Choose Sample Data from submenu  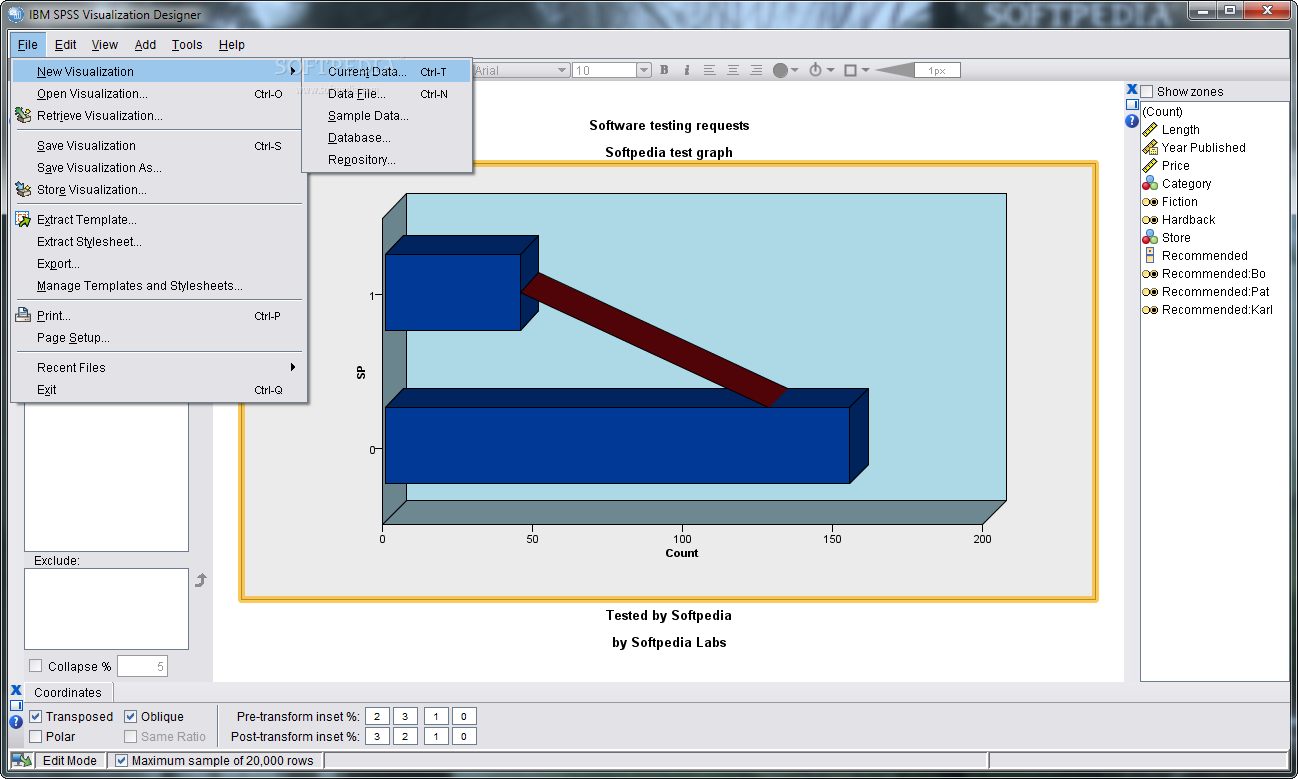pos(387,116)
